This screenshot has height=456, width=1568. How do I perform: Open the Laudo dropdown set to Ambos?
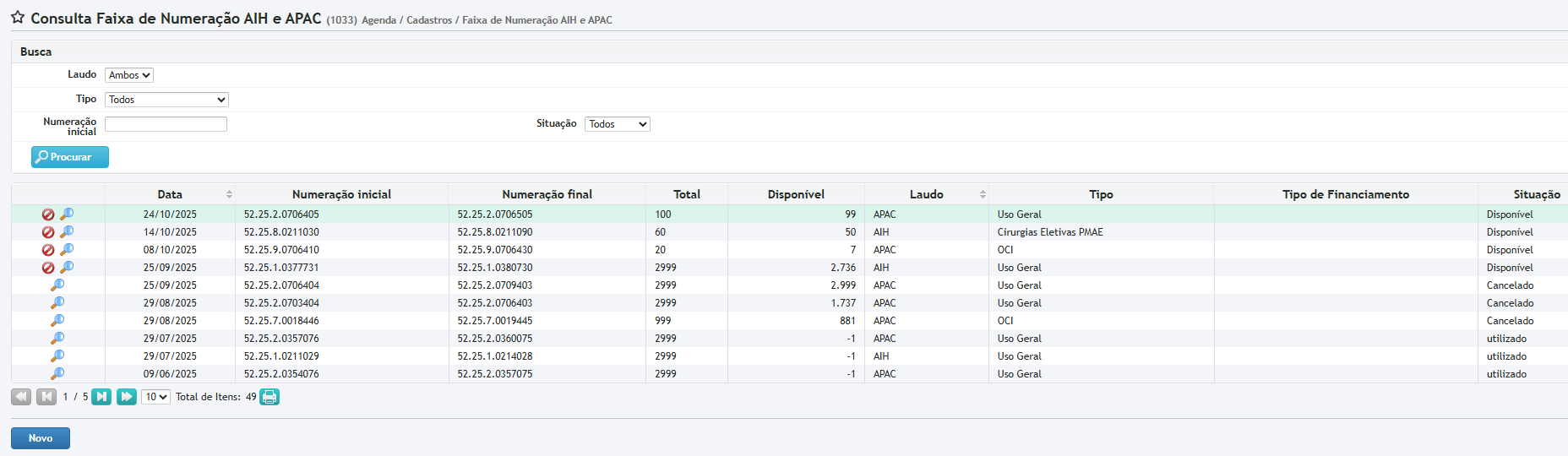pos(129,75)
